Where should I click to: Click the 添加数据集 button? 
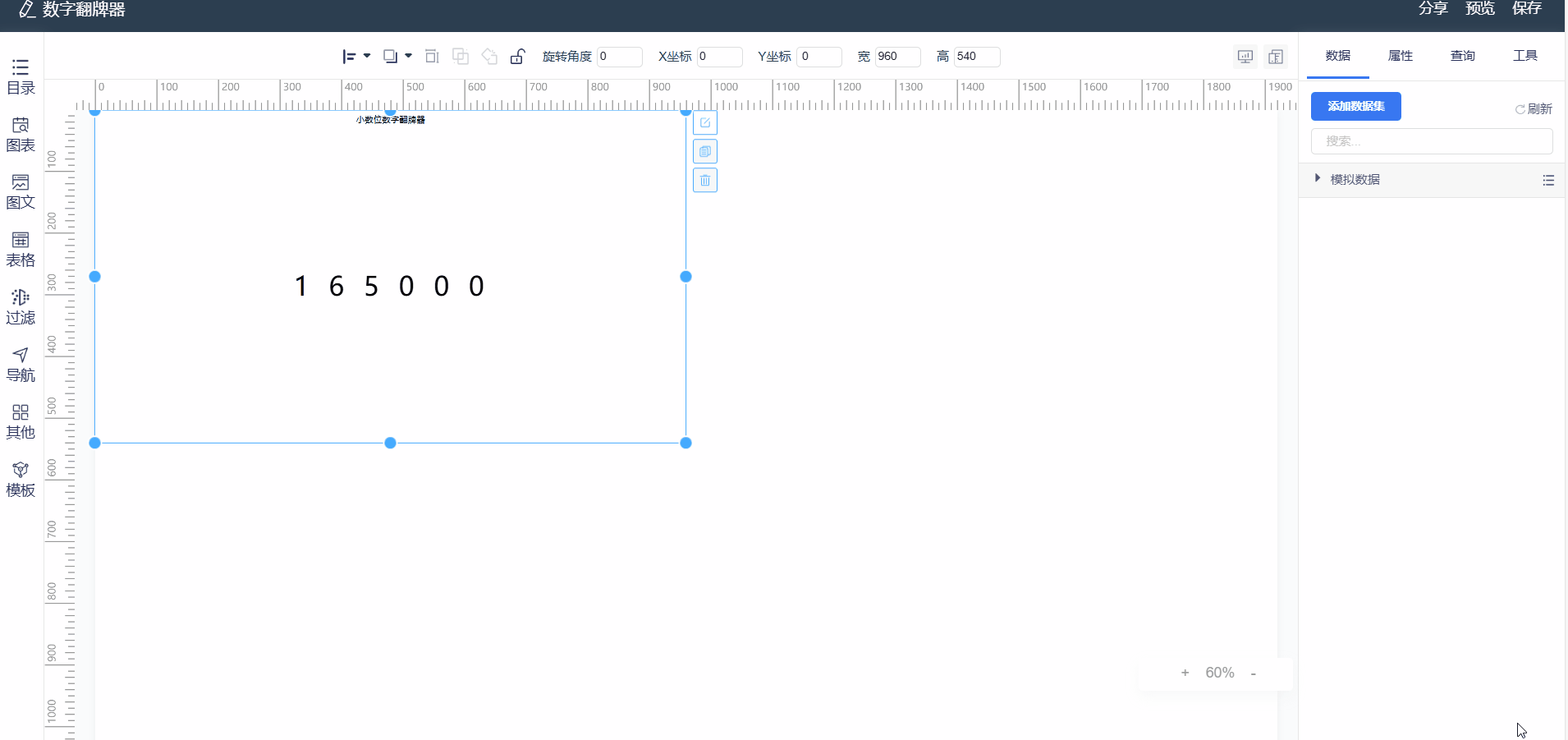tap(1356, 107)
